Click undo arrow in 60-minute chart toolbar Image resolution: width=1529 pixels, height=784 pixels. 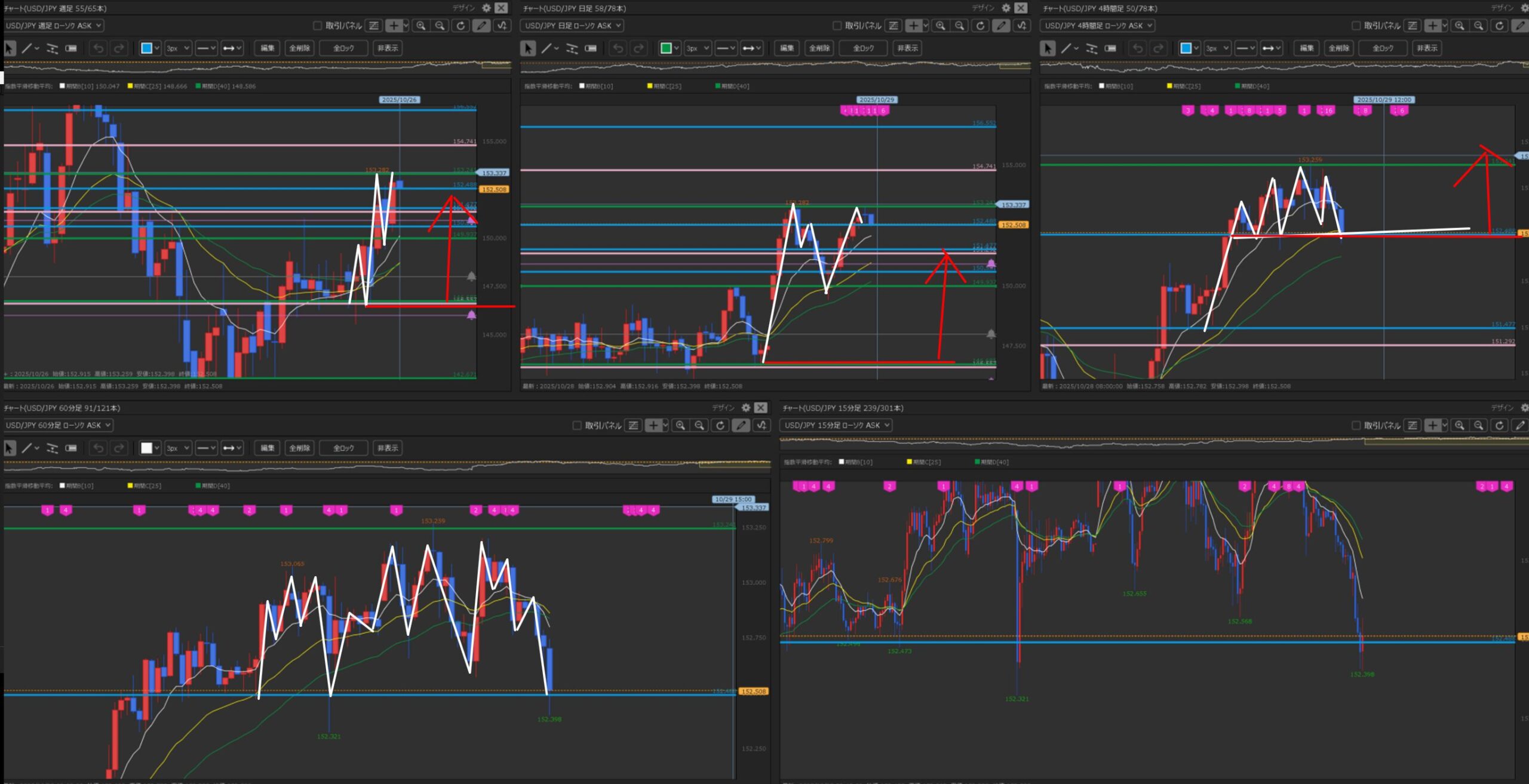99,448
